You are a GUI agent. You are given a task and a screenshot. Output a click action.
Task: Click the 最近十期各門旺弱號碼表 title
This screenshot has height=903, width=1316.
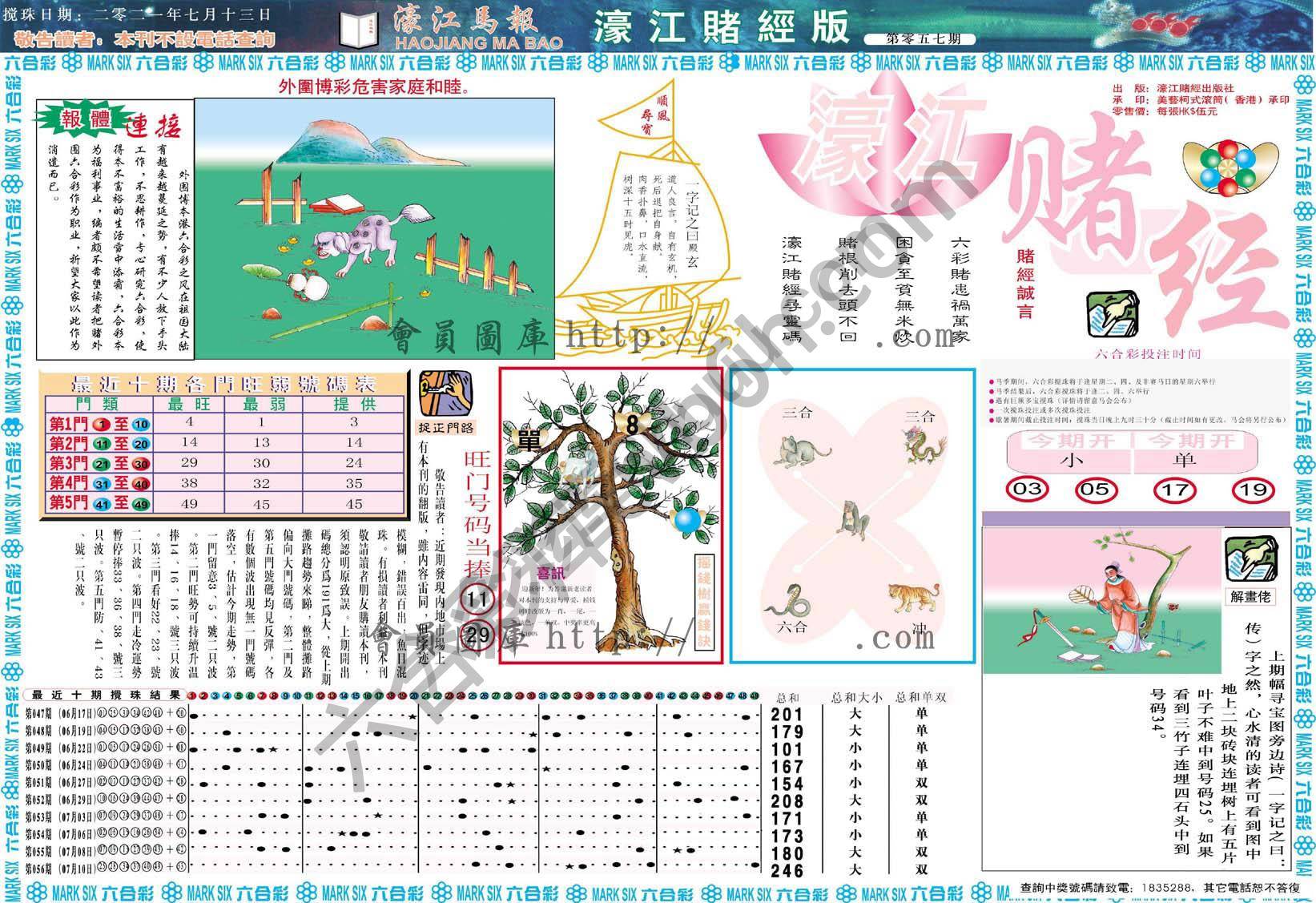point(224,382)
